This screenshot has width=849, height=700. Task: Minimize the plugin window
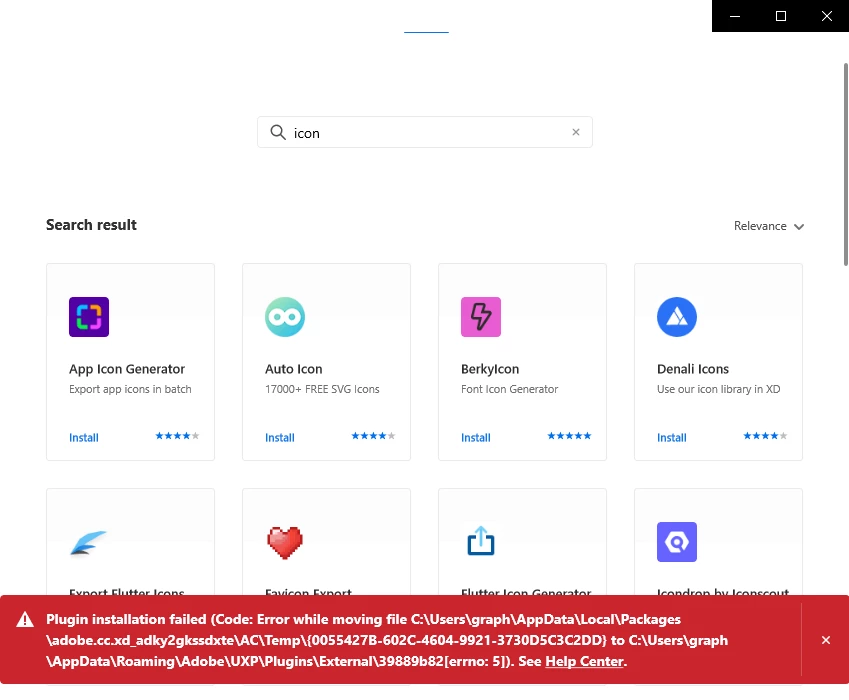(x=735, y=16)
